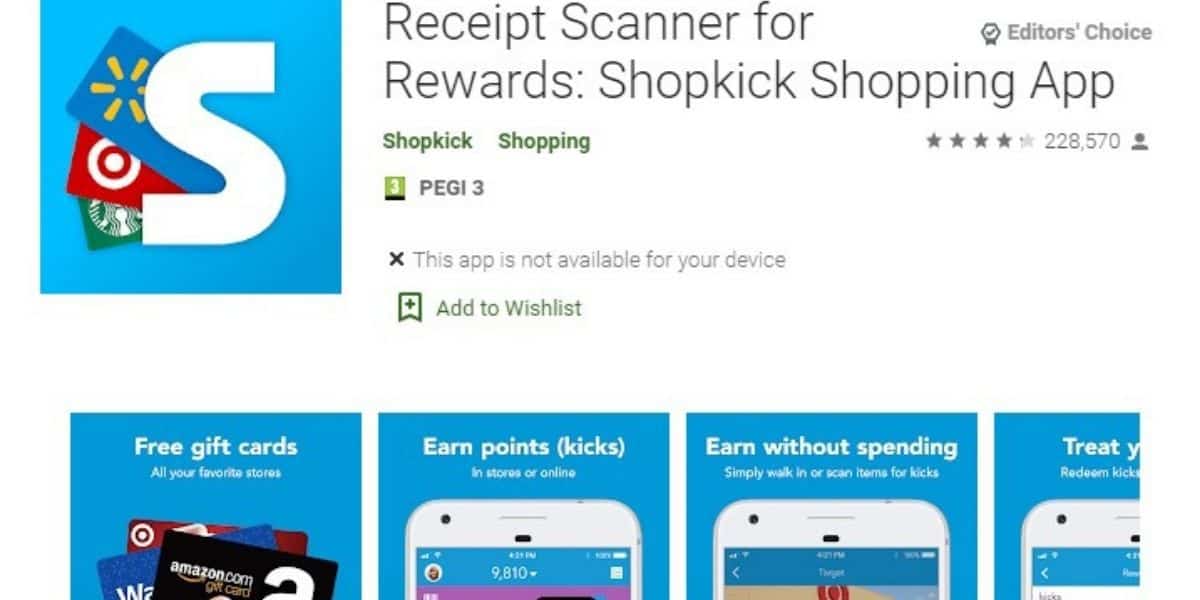Open the partially visible Treat screenshot
The width and height of the screenshot is (1200, 600).
click(x=1067, y=506)
